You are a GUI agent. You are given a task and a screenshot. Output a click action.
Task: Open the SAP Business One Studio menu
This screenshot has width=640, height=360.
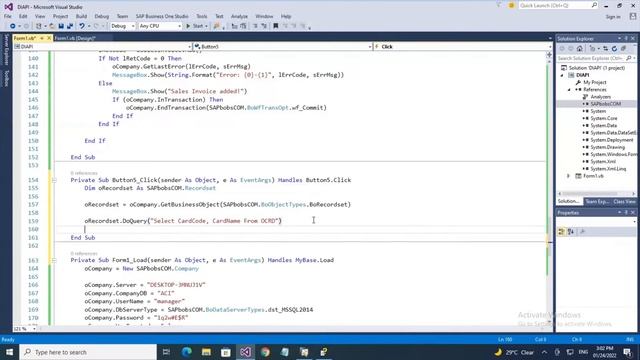pyautogui.click(x=162, y=16)
